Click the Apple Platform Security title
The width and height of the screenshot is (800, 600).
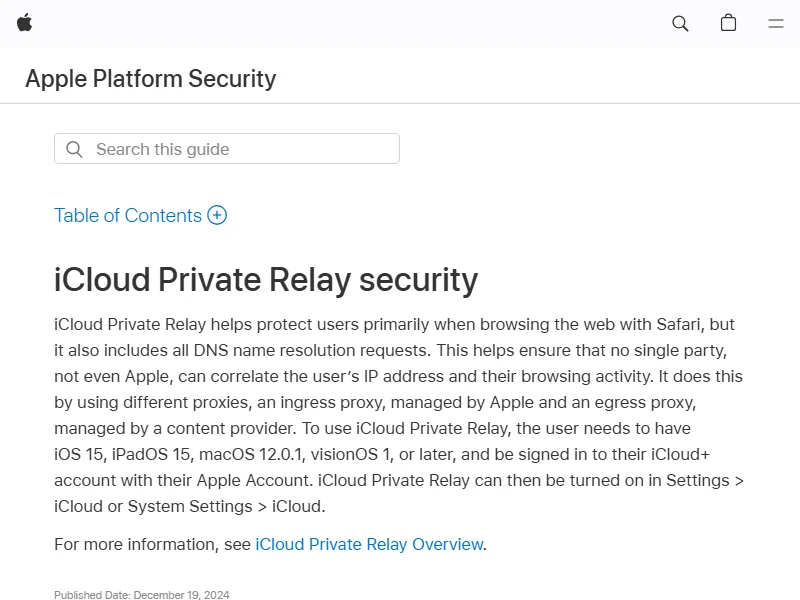tap(151, 79)
